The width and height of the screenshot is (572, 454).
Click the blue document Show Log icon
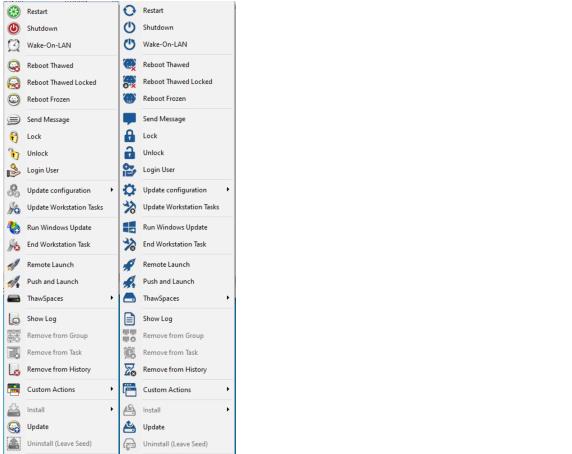[x=130, y=318]
